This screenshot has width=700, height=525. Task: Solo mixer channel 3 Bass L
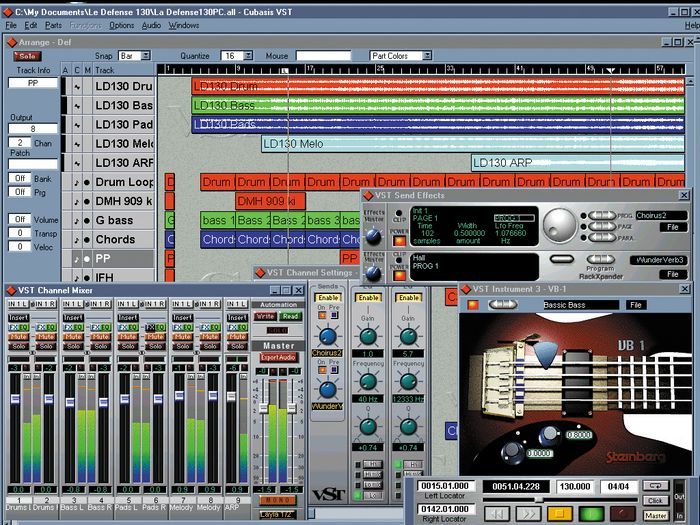73,346
